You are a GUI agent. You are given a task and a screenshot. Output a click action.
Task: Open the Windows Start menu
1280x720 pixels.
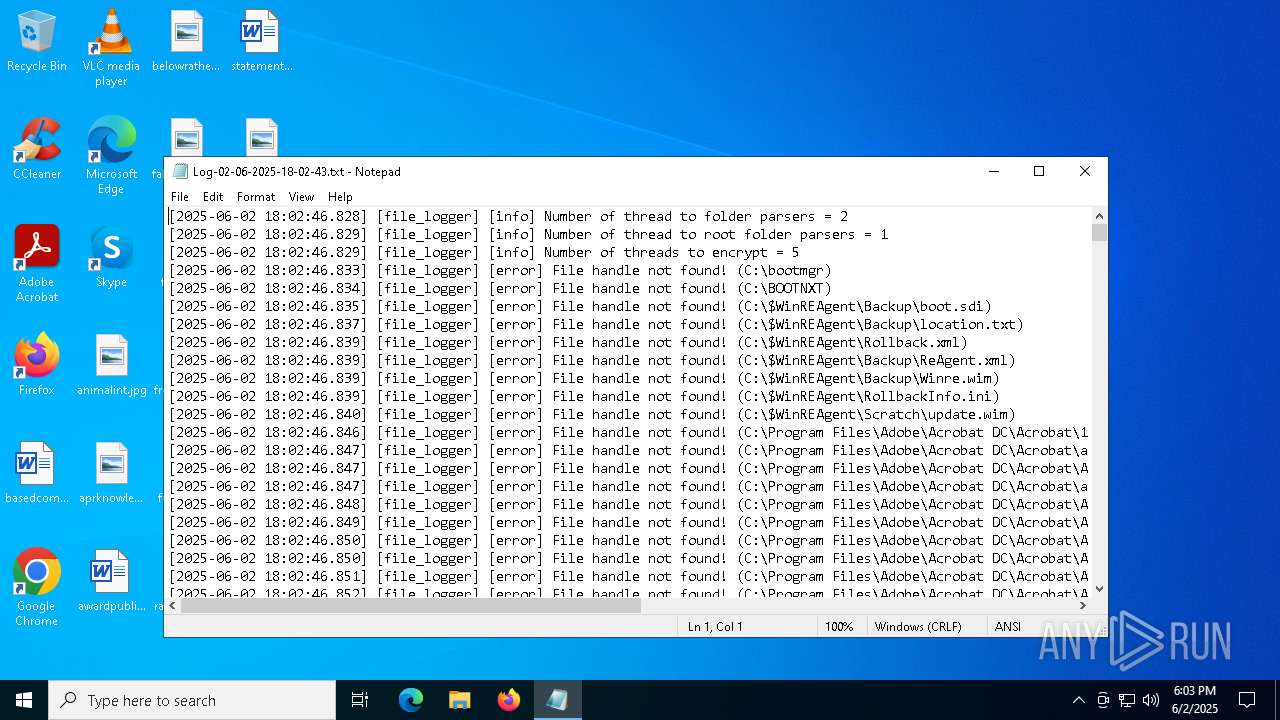(x=24, y=700)
